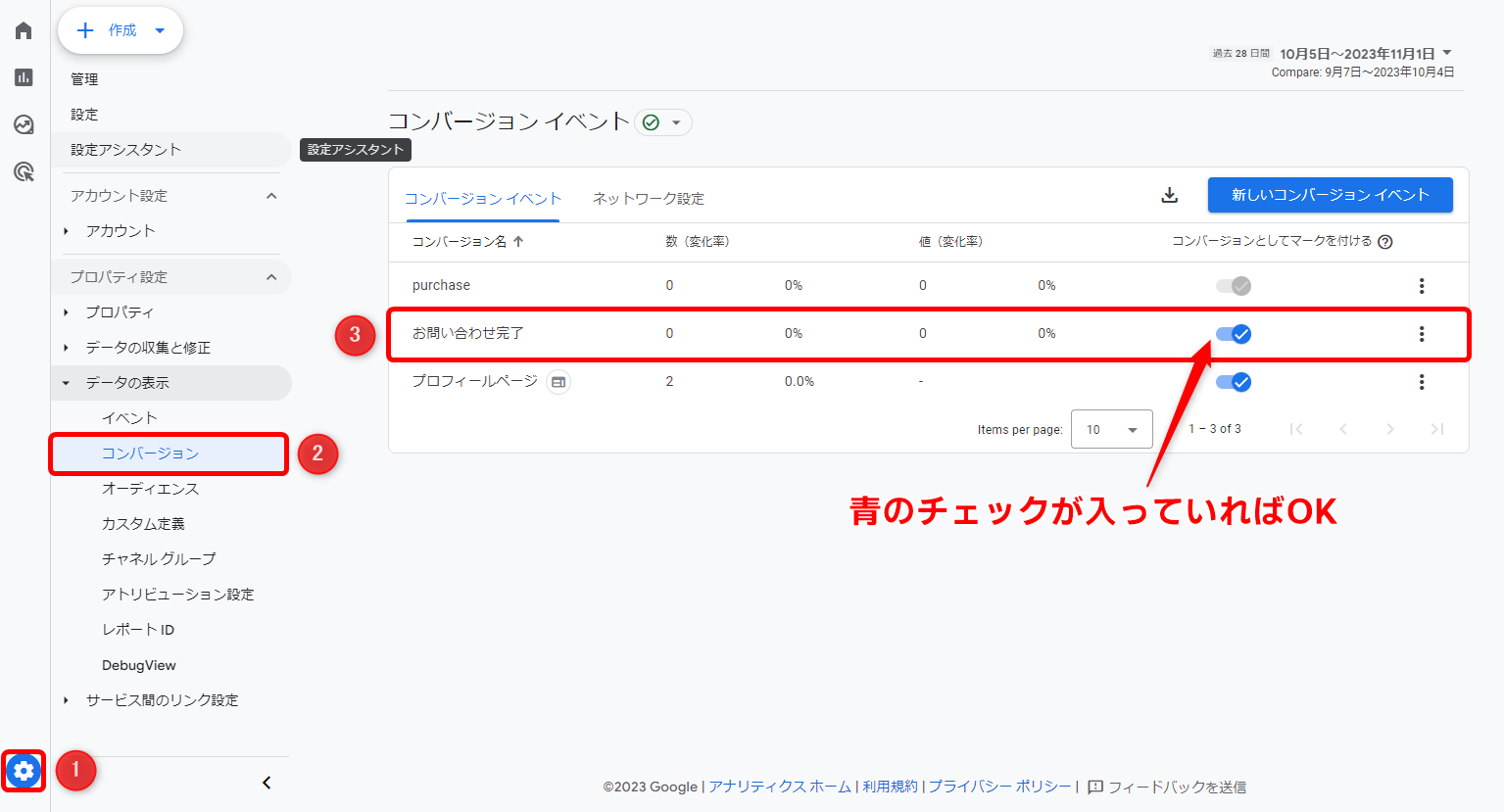1504x812 pixels.
Task: Select コンバージョン in the sidebar
Action: [150, 454]
